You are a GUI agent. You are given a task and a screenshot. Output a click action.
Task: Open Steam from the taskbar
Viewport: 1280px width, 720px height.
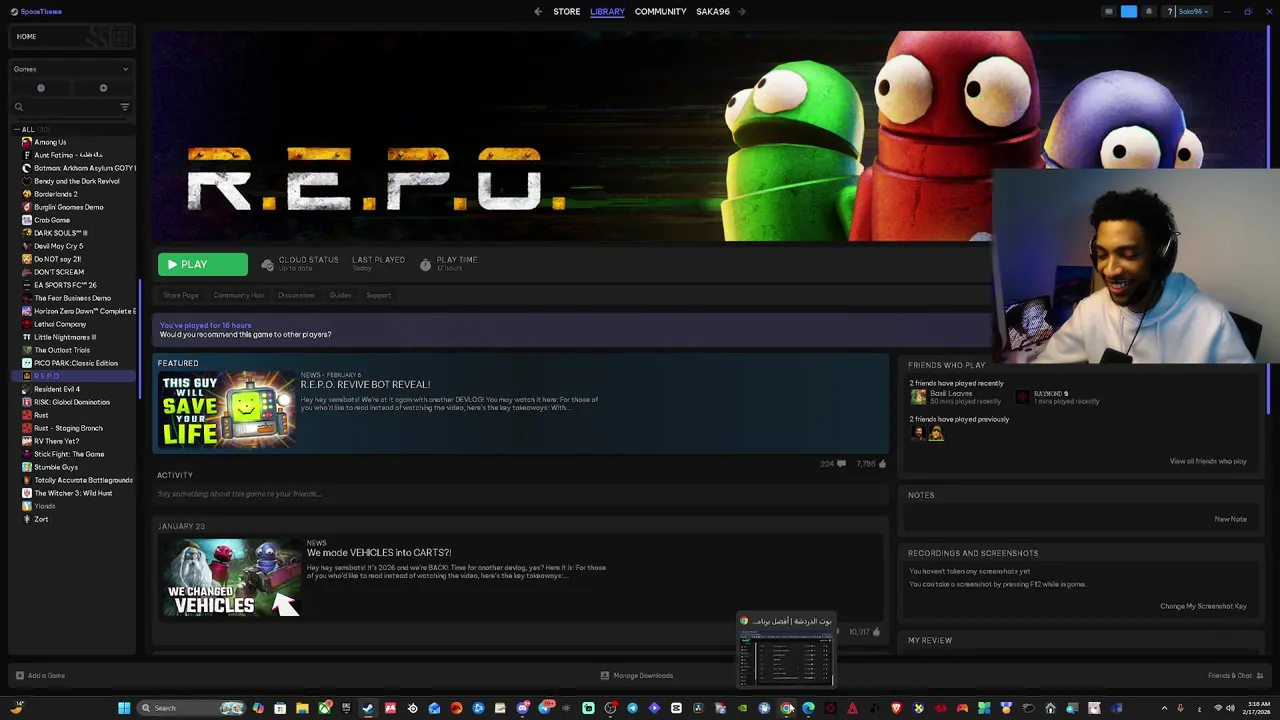point(368,708)
